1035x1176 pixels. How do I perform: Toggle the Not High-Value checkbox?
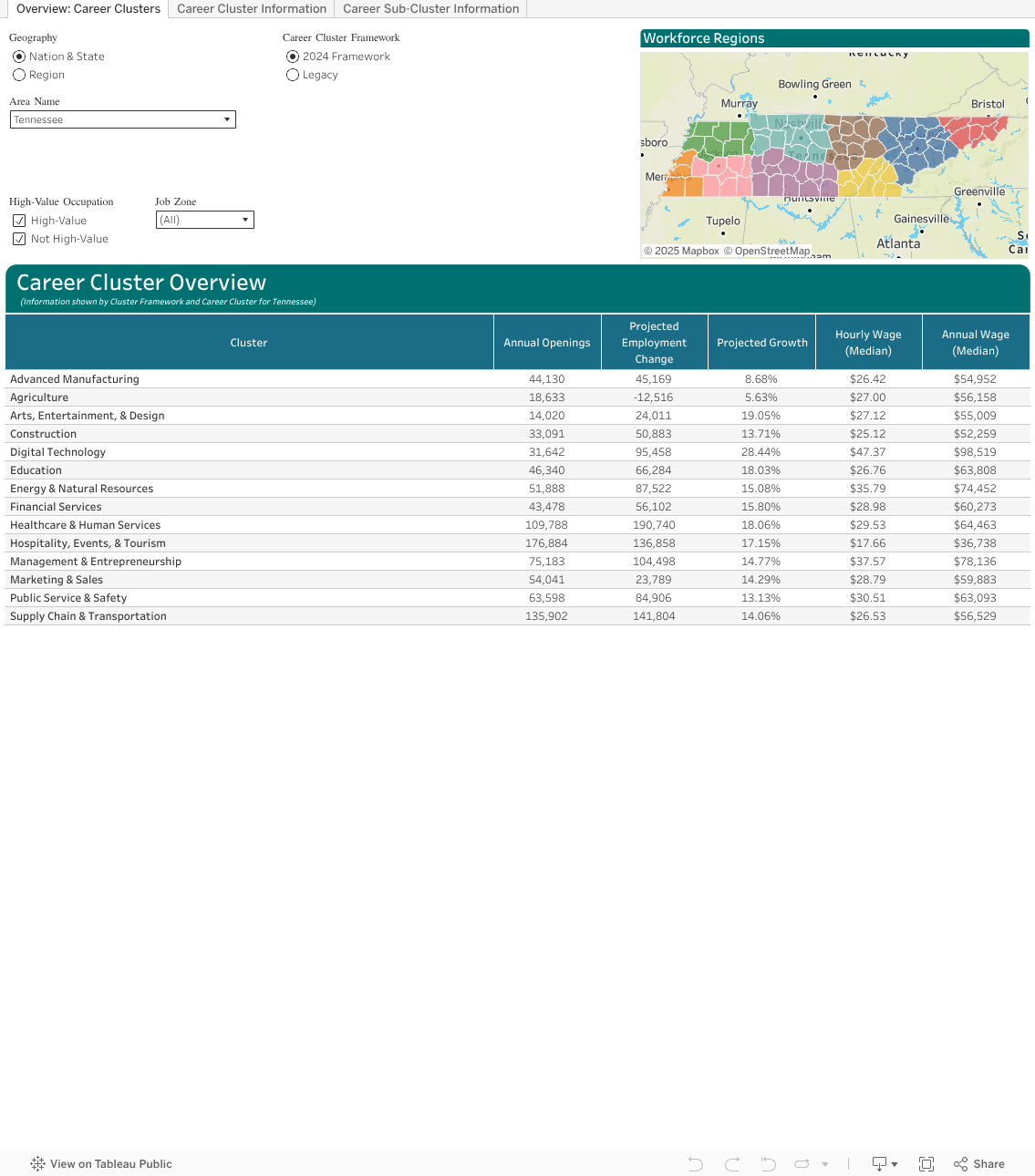point(19,239)
